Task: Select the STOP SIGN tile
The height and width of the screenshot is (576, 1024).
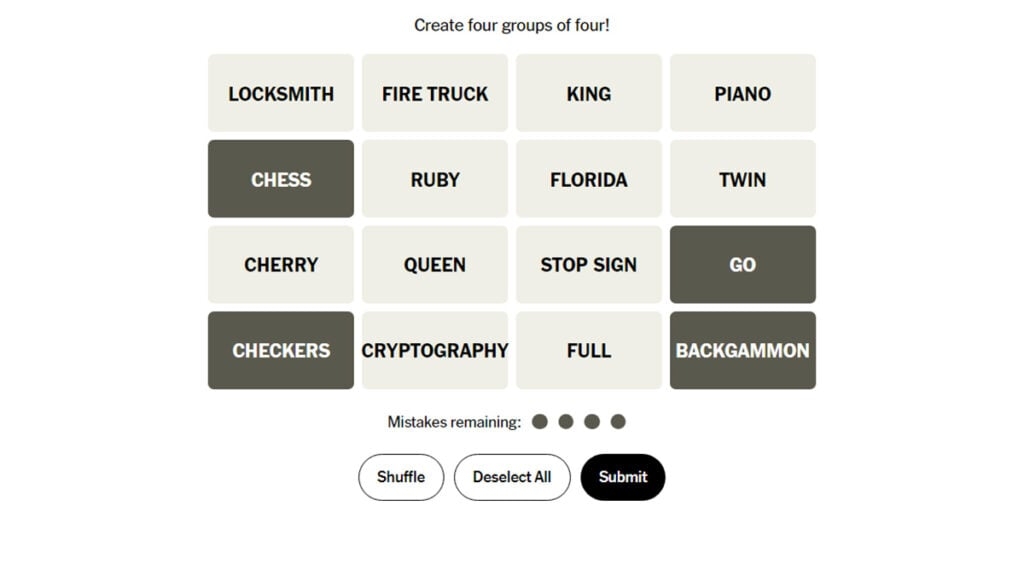Action: pos(588,264)
